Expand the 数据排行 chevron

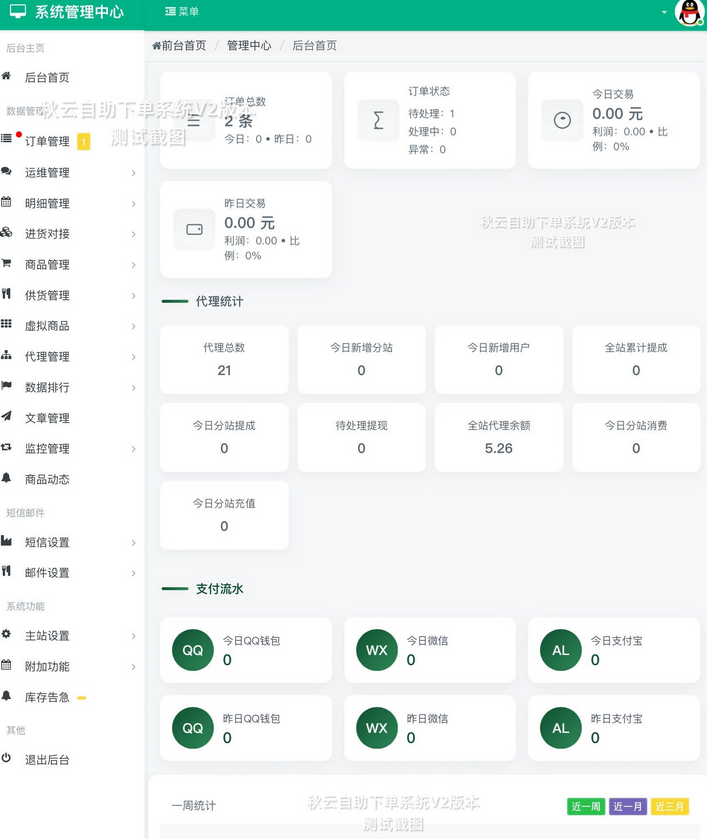133,387
